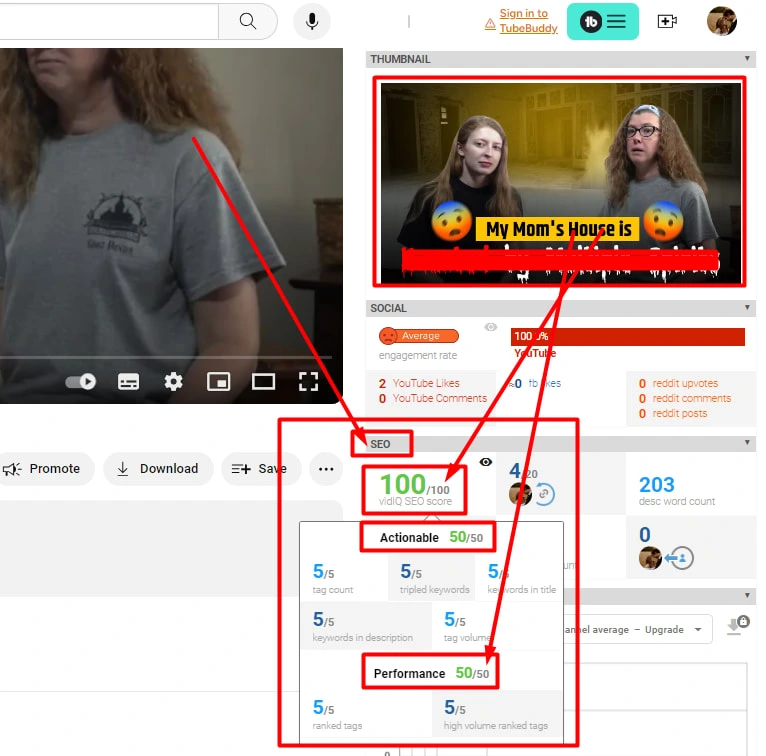Open the more actions ellipsis menu
Image resolution: width=766 pixels, height=756 pixels.
point(326,468)
